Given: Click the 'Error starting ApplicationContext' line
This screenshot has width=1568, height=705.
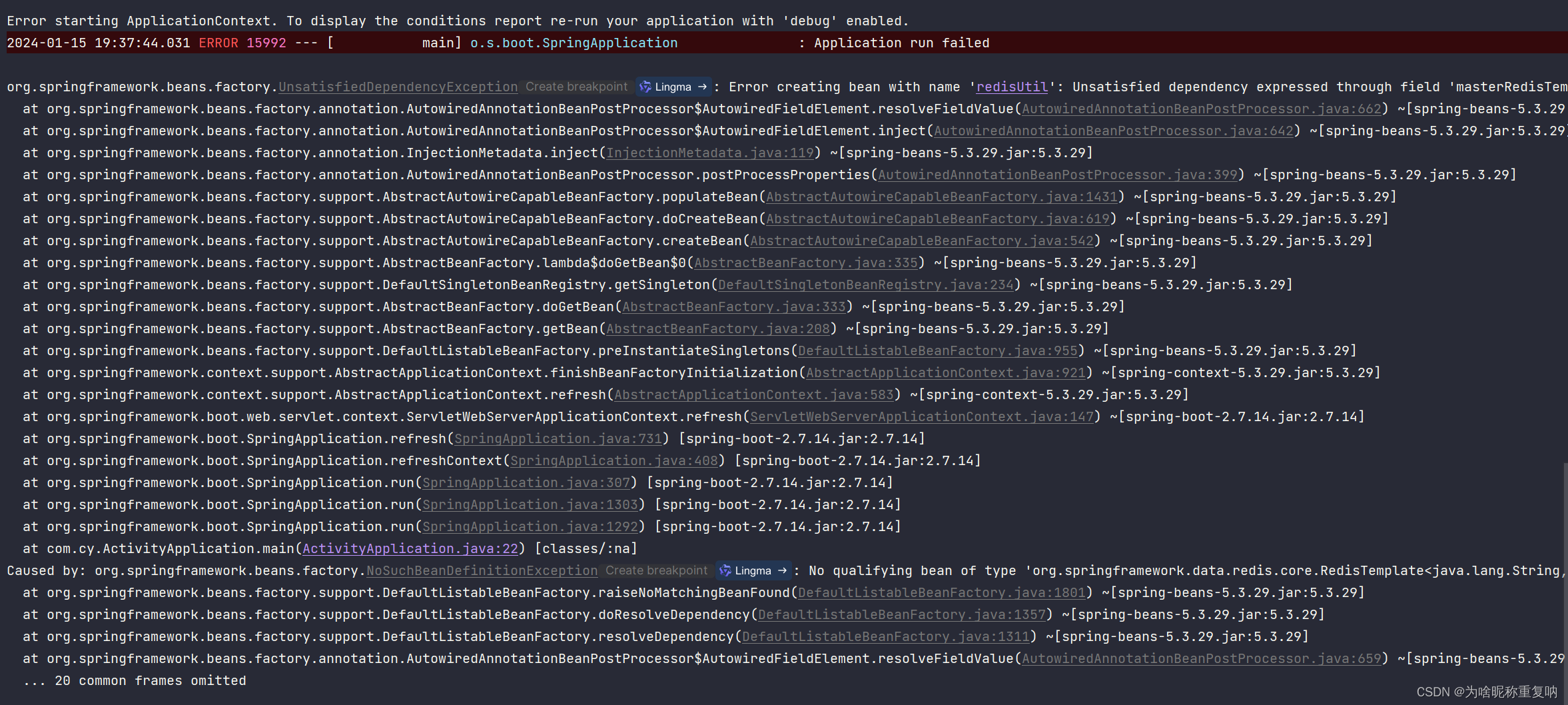Looking at the screenshot, I should coord(458,21).
